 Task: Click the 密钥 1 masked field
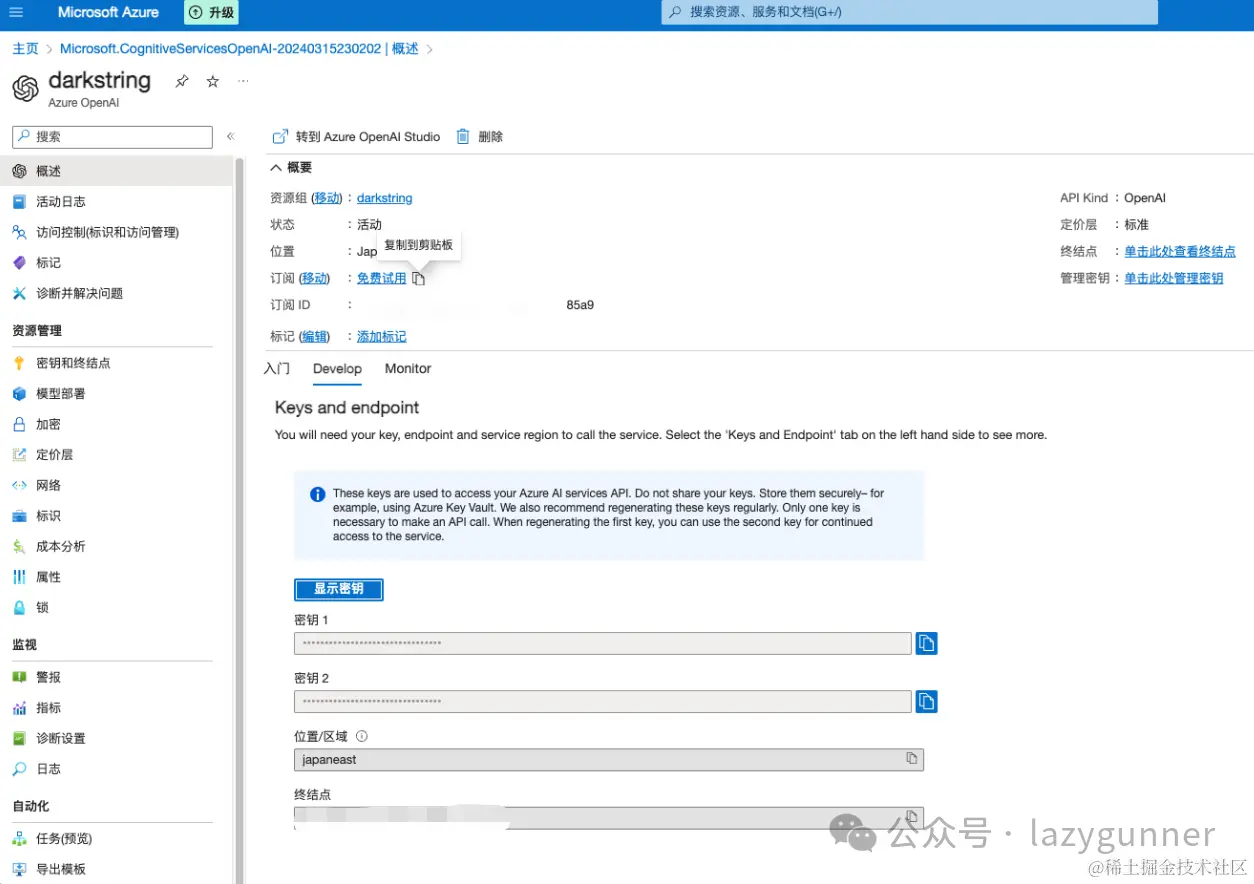603,643
